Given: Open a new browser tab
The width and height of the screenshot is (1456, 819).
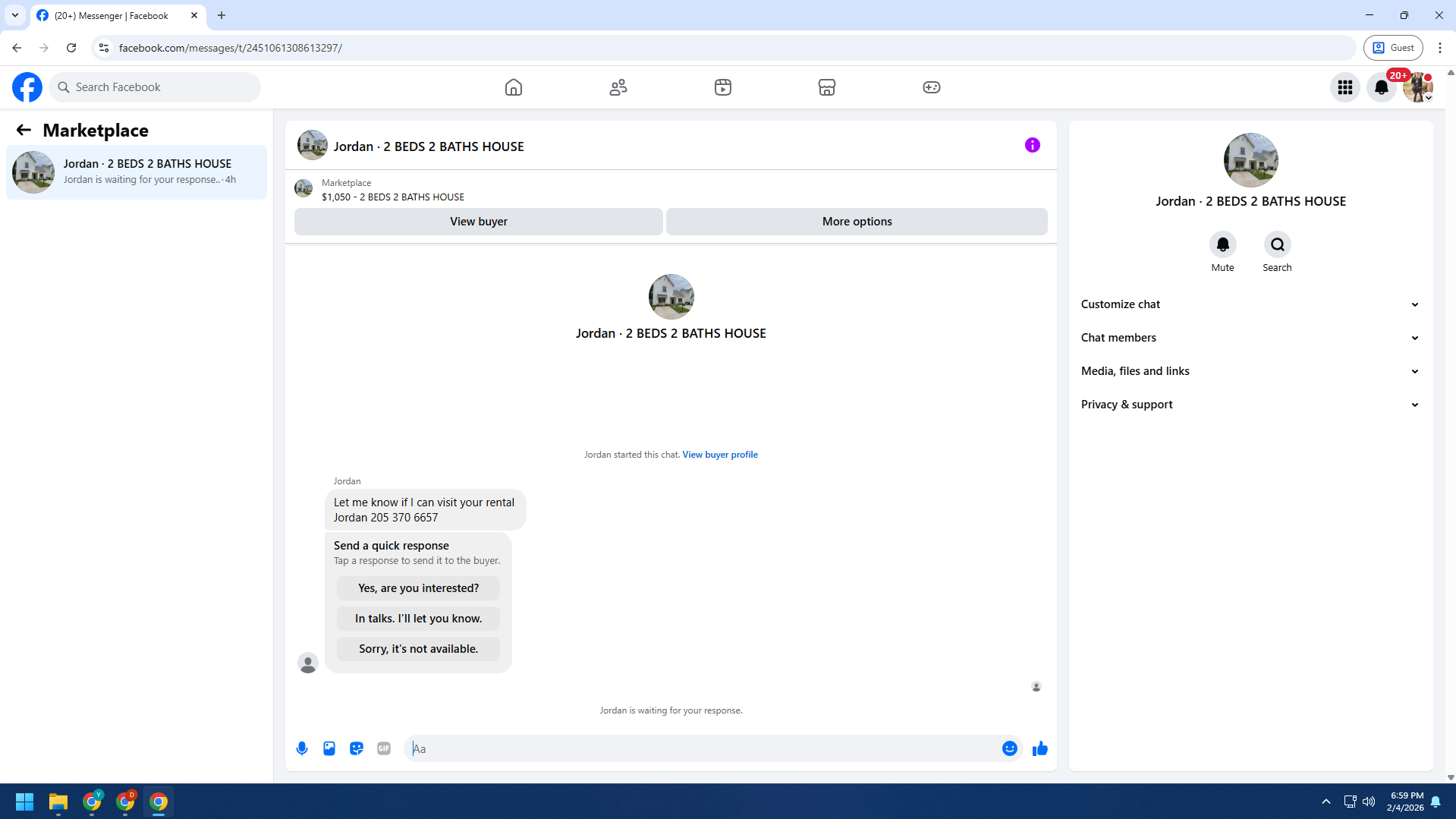Looking at the screenshot, I should click(x=222, y=15).
